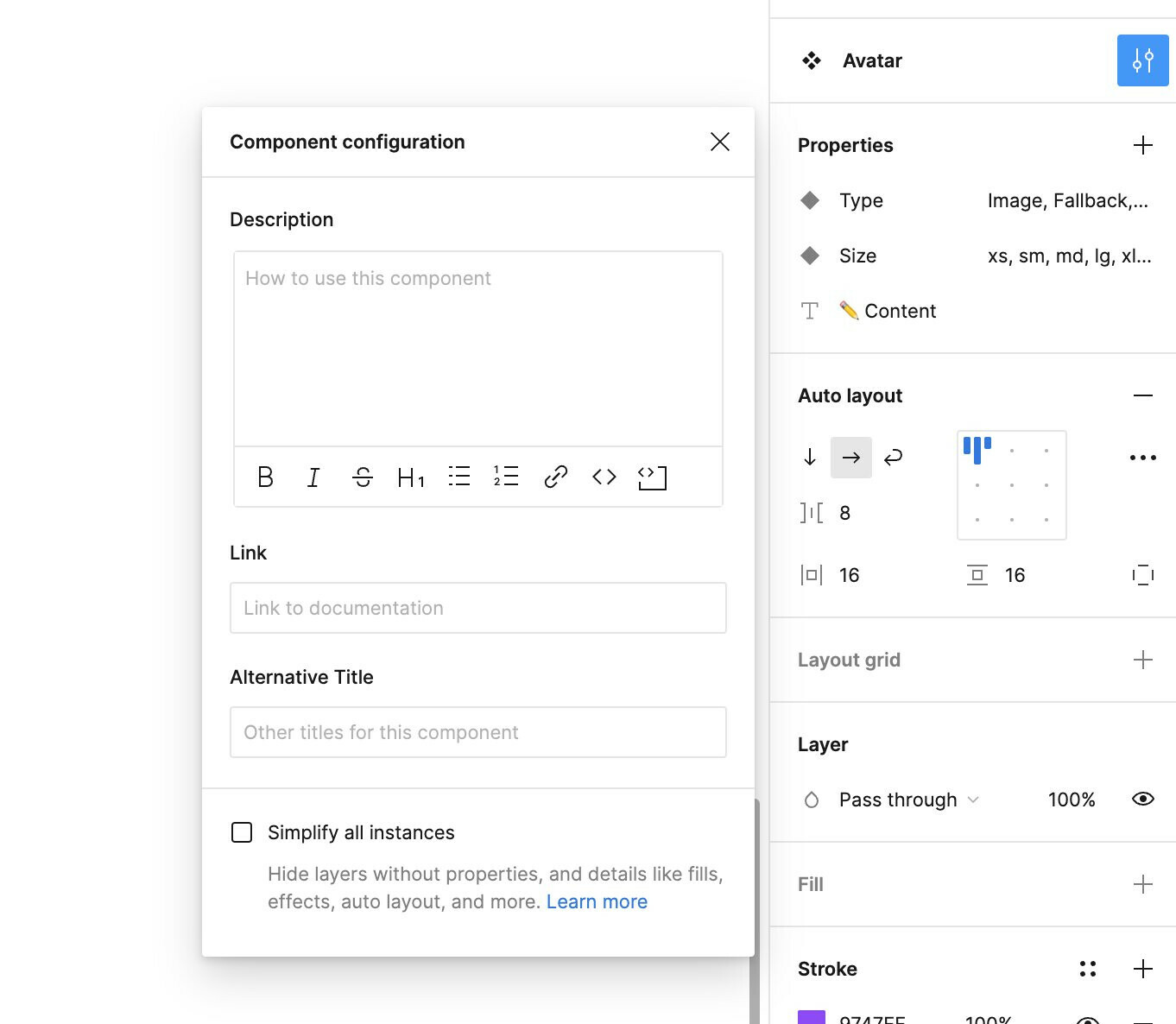Toggle layer visibility eye icon
The height and width of the screenshot is (1024, 1176).
pyautogui.click(x=1143, y=799)
